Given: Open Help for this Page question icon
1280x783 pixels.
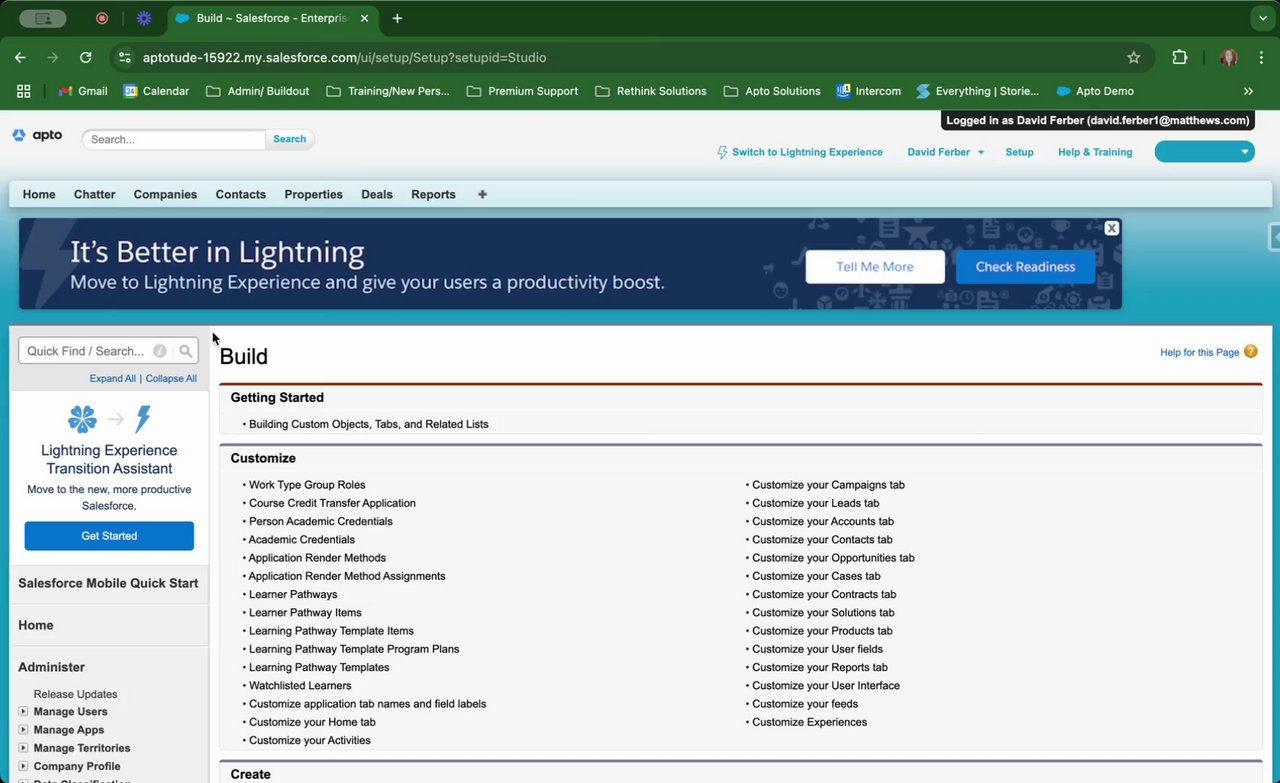Looking at the screenshot, I should click(x=1250, y=352).
